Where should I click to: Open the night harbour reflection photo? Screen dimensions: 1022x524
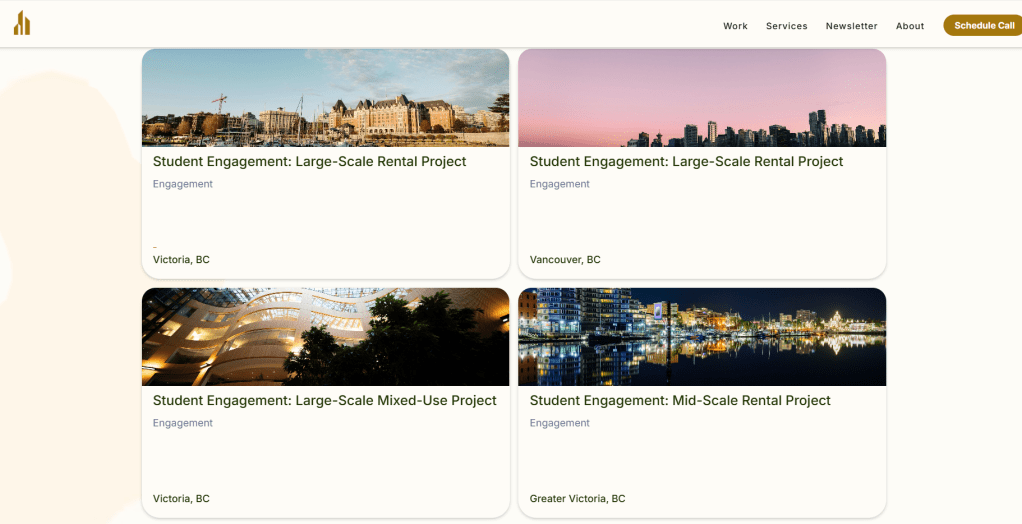pos(701,337)
